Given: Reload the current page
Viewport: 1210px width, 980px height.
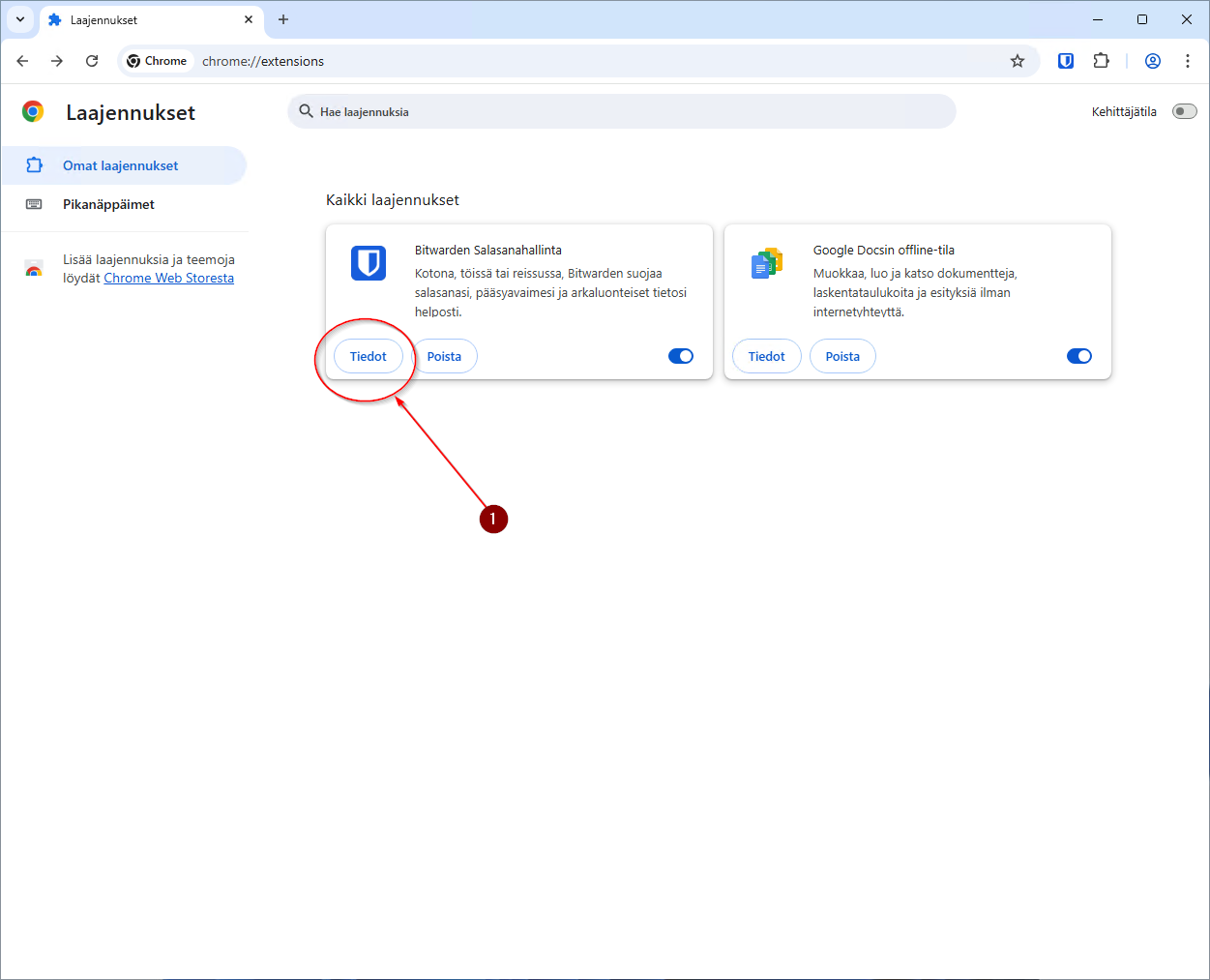Looking at the screenshot, I should tap(92, 61).
